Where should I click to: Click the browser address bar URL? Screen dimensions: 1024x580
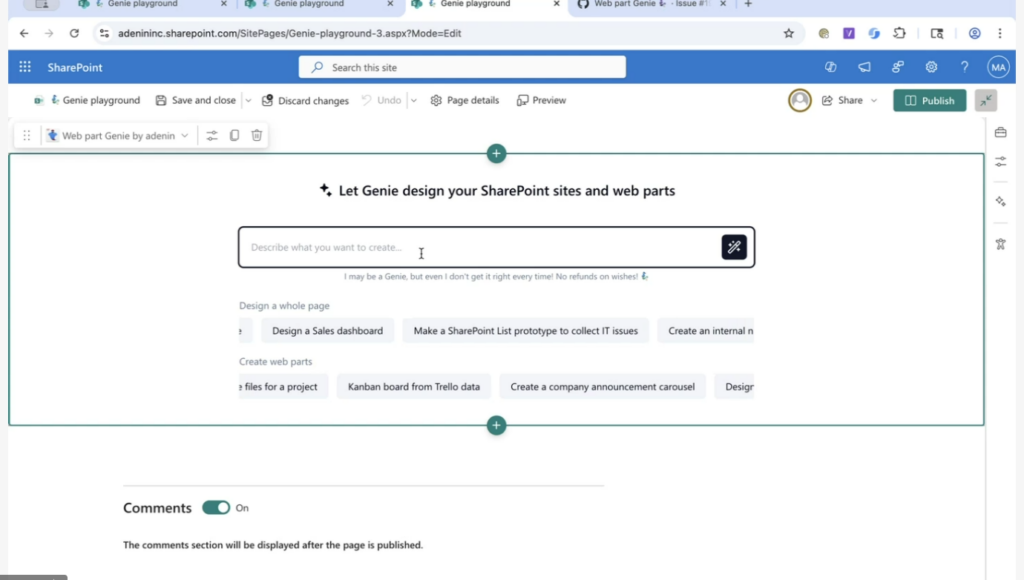pos(289,33)
